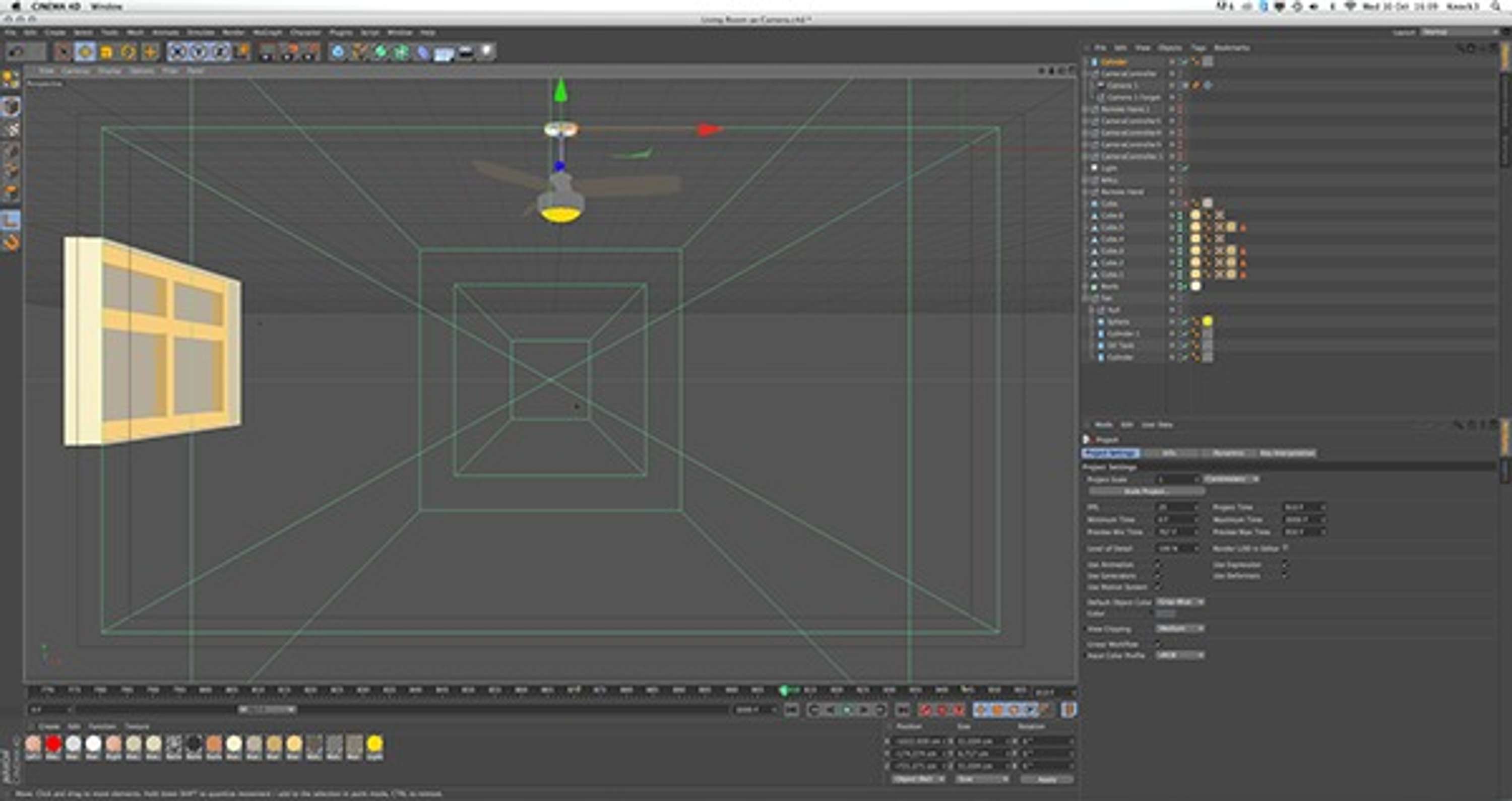Expand the Remote Hand.1 tree node
Viewport: 1512px width, 801px height.
(x=1086, y=110)
